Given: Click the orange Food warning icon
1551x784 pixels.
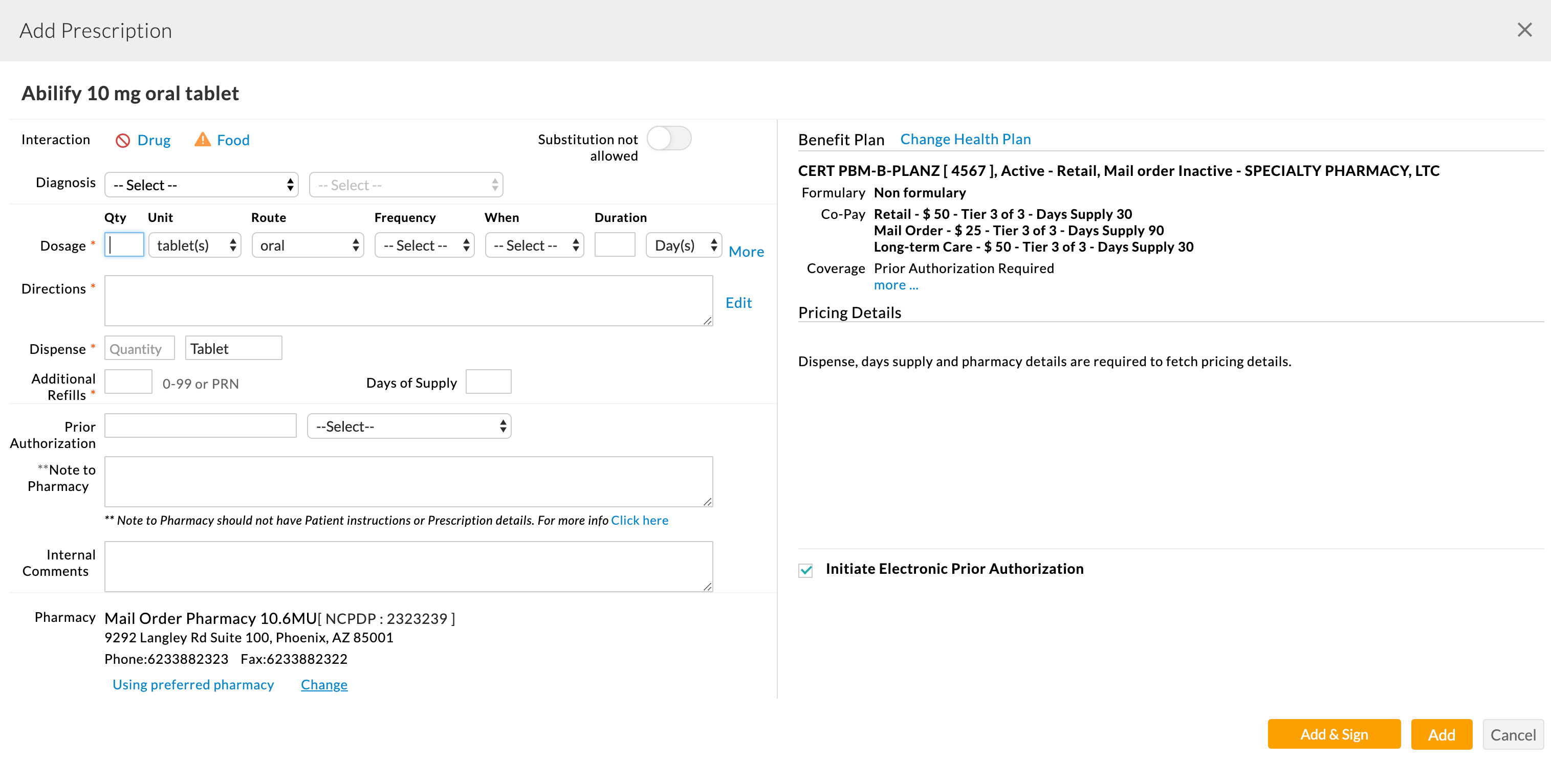Looking at the screenshot, I should (202, 140).
